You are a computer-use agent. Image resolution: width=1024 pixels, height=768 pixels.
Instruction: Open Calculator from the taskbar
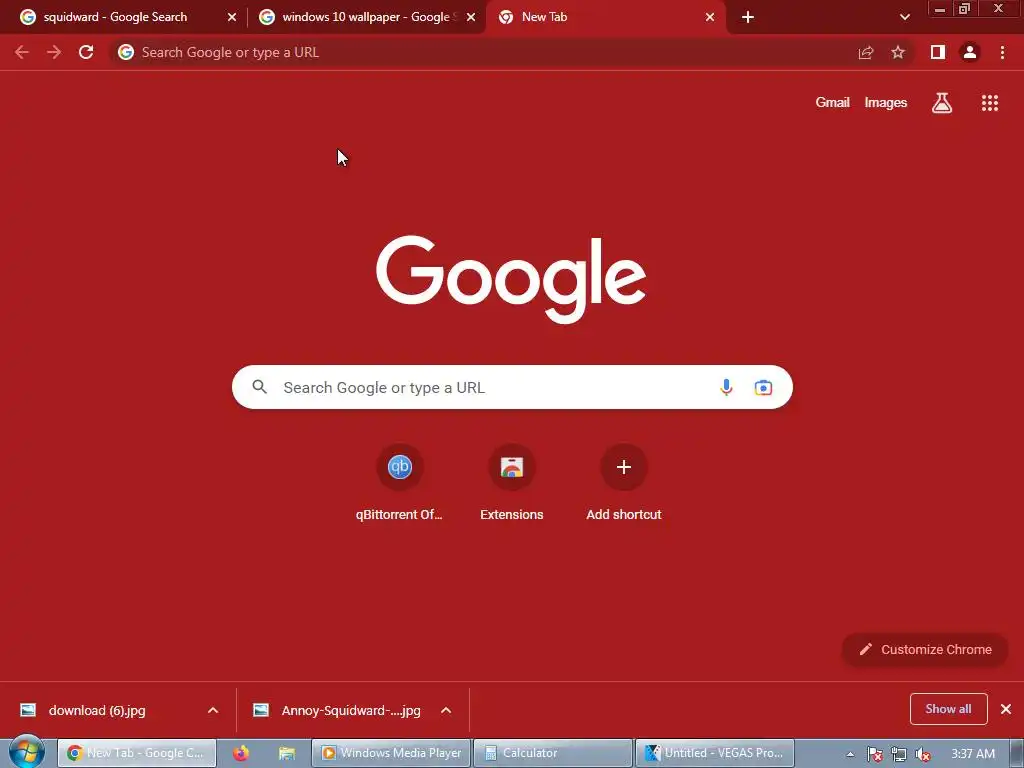[x=552, y=753]
